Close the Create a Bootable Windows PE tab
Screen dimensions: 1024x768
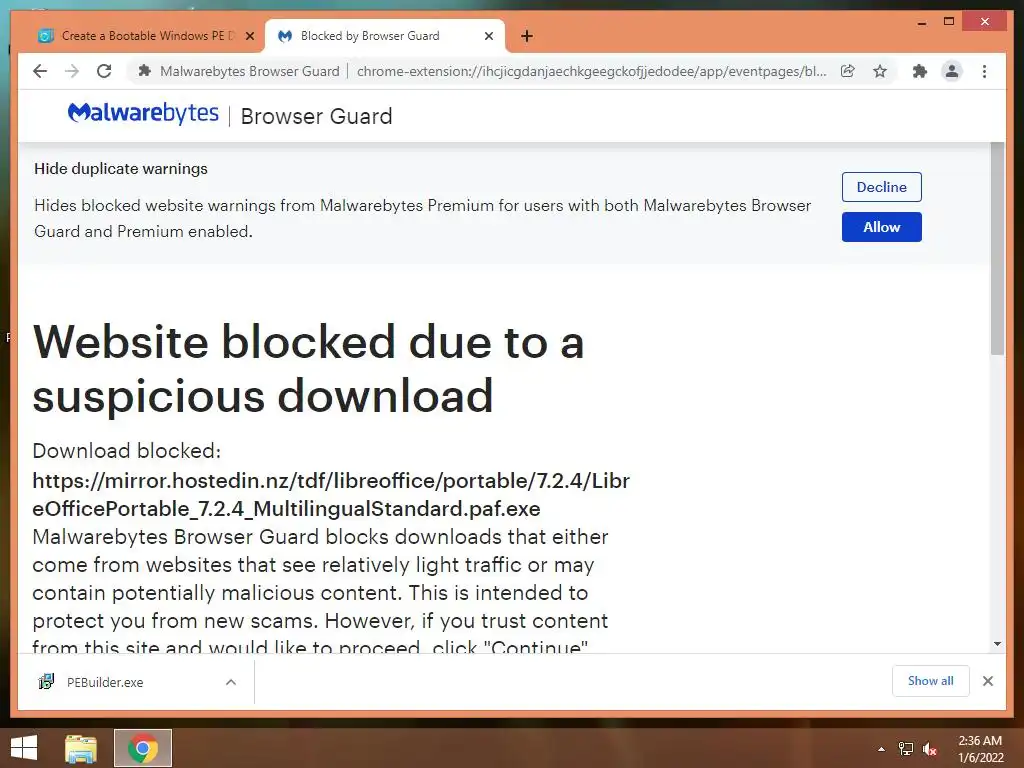(x=249, y=36)
